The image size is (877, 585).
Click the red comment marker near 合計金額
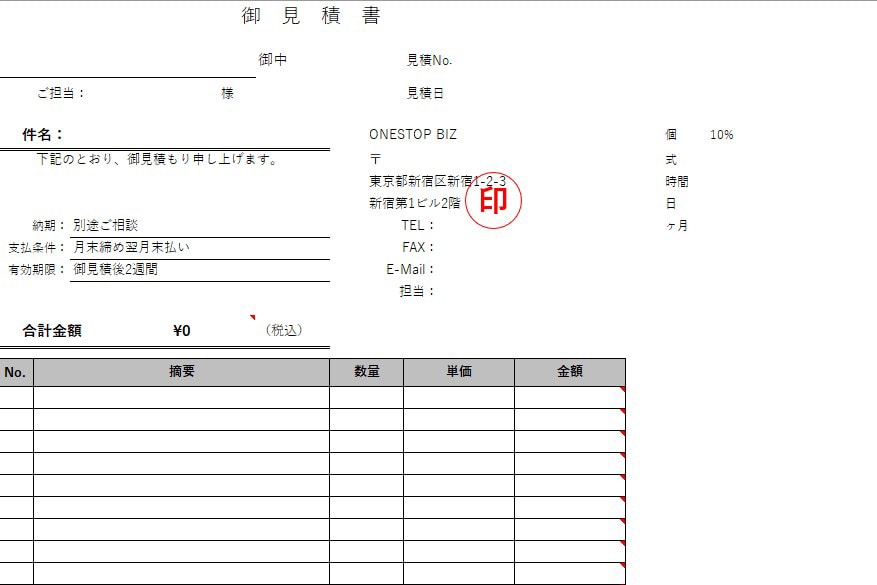253,317
